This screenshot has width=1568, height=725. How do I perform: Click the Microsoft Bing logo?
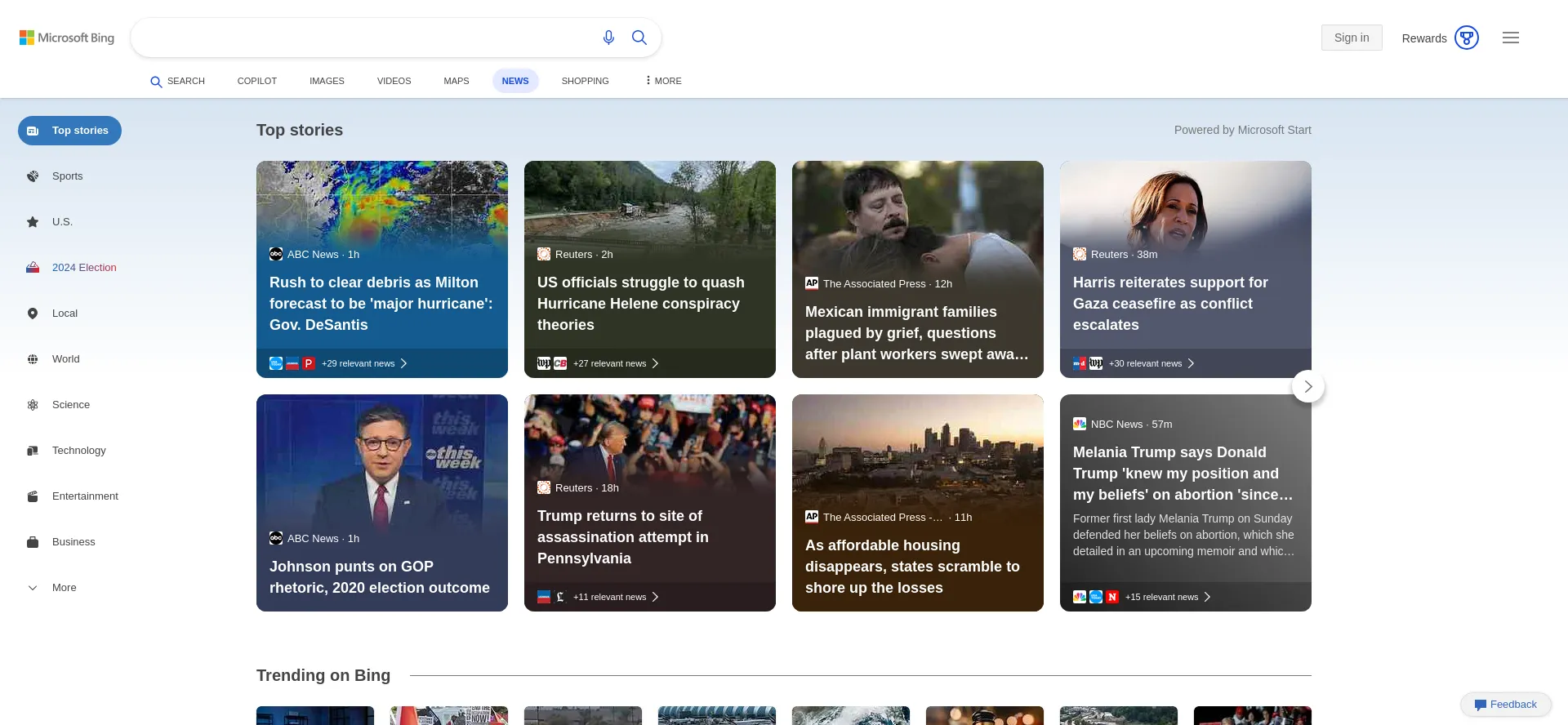click(x=67, y=38)
